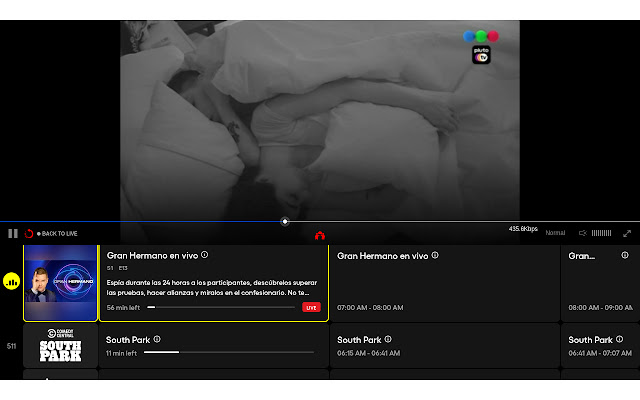This screenshot has width=640, height=400.
Task: Jump back to live stream
Action: pos(57,233)
